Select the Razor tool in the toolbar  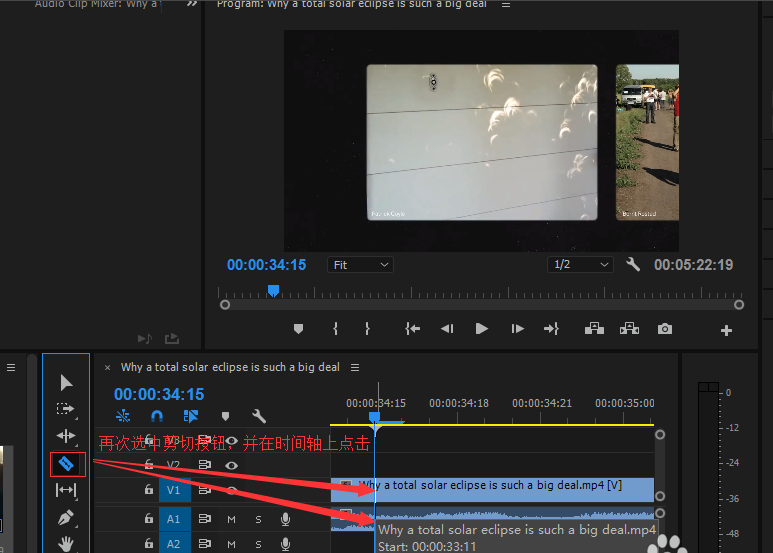[x=66, y=464]
